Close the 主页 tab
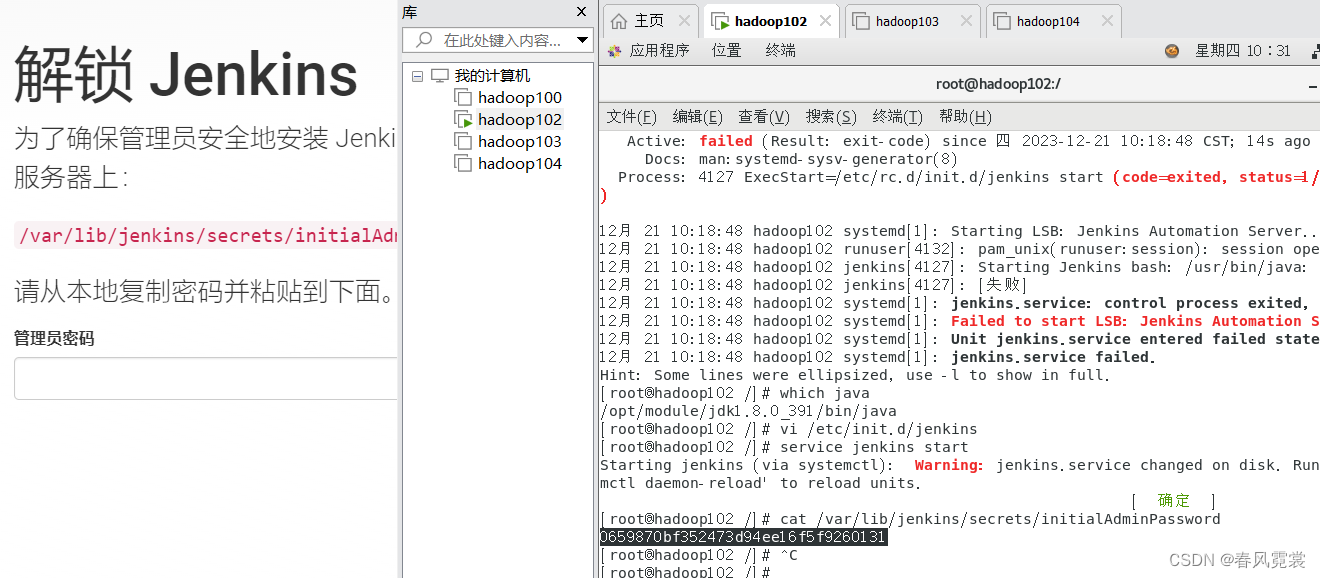Screen dimensions: 1320x578 pyautogui.click(x=685, y=20)
